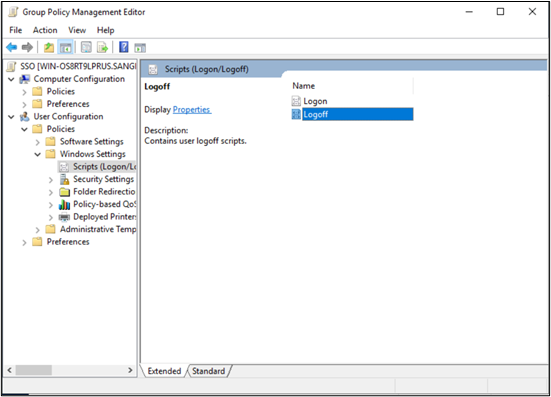Click the Forward arrow toolbar icon
This screenshot has width=551, height=397.
[27, 47]
